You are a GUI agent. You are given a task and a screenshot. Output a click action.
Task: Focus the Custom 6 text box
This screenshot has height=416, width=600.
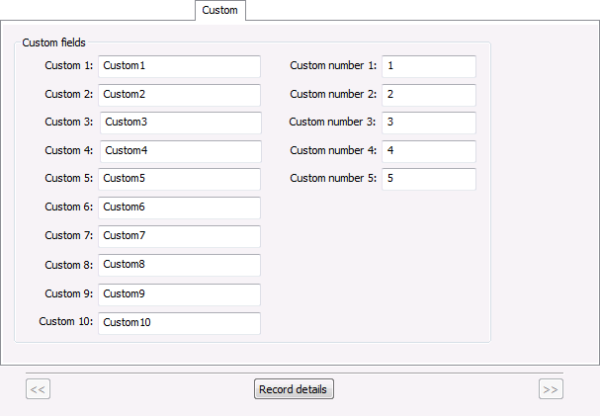pyautogui.click(x=179, y=207)
